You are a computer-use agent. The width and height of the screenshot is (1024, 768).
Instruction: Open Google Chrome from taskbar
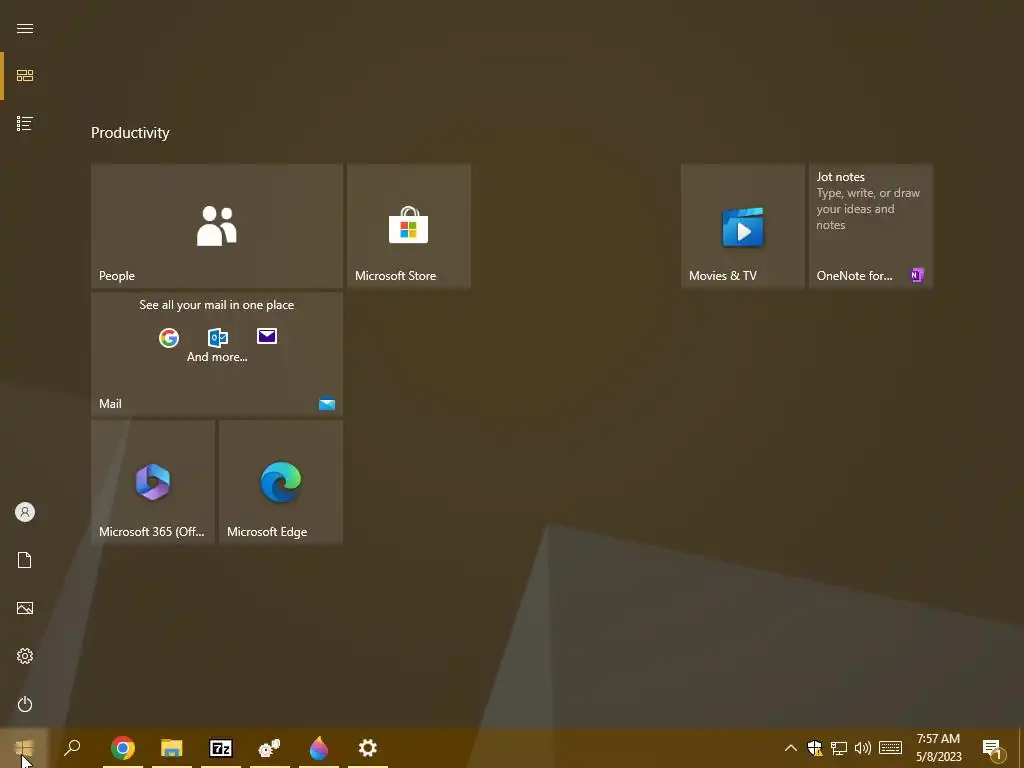(123, 748)
